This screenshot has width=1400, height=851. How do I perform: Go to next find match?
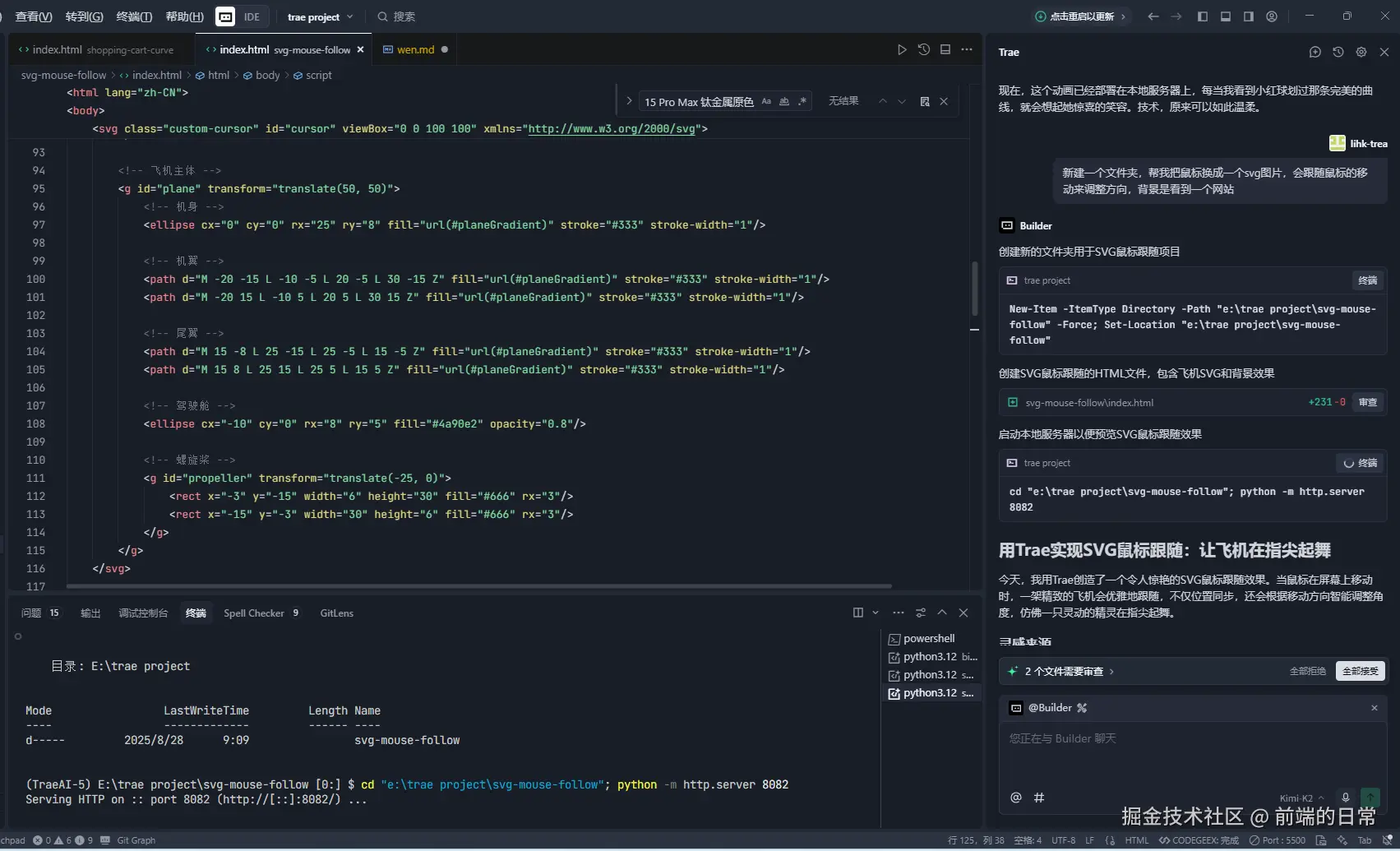tap(902, 101)
